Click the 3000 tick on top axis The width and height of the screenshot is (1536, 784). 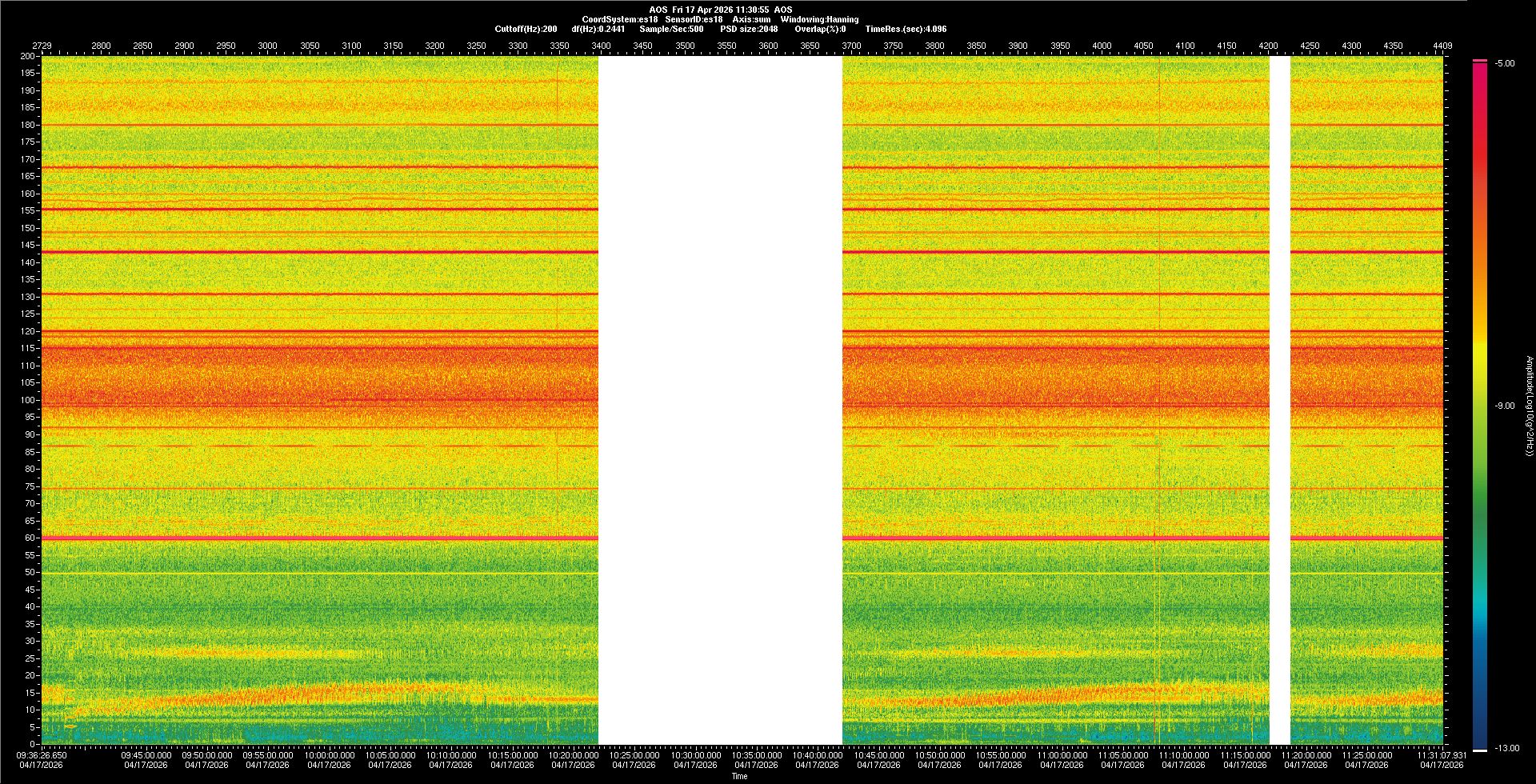[x=267, y=46]
